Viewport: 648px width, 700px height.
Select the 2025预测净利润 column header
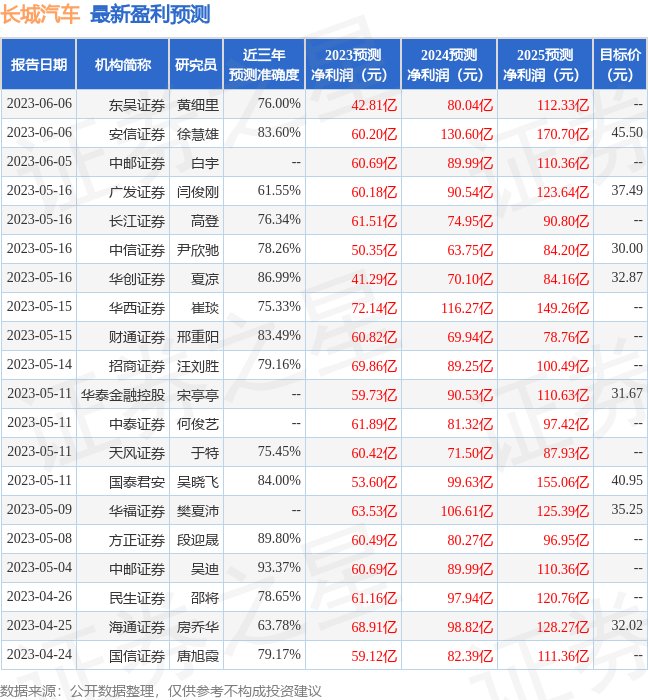[545, 64]
